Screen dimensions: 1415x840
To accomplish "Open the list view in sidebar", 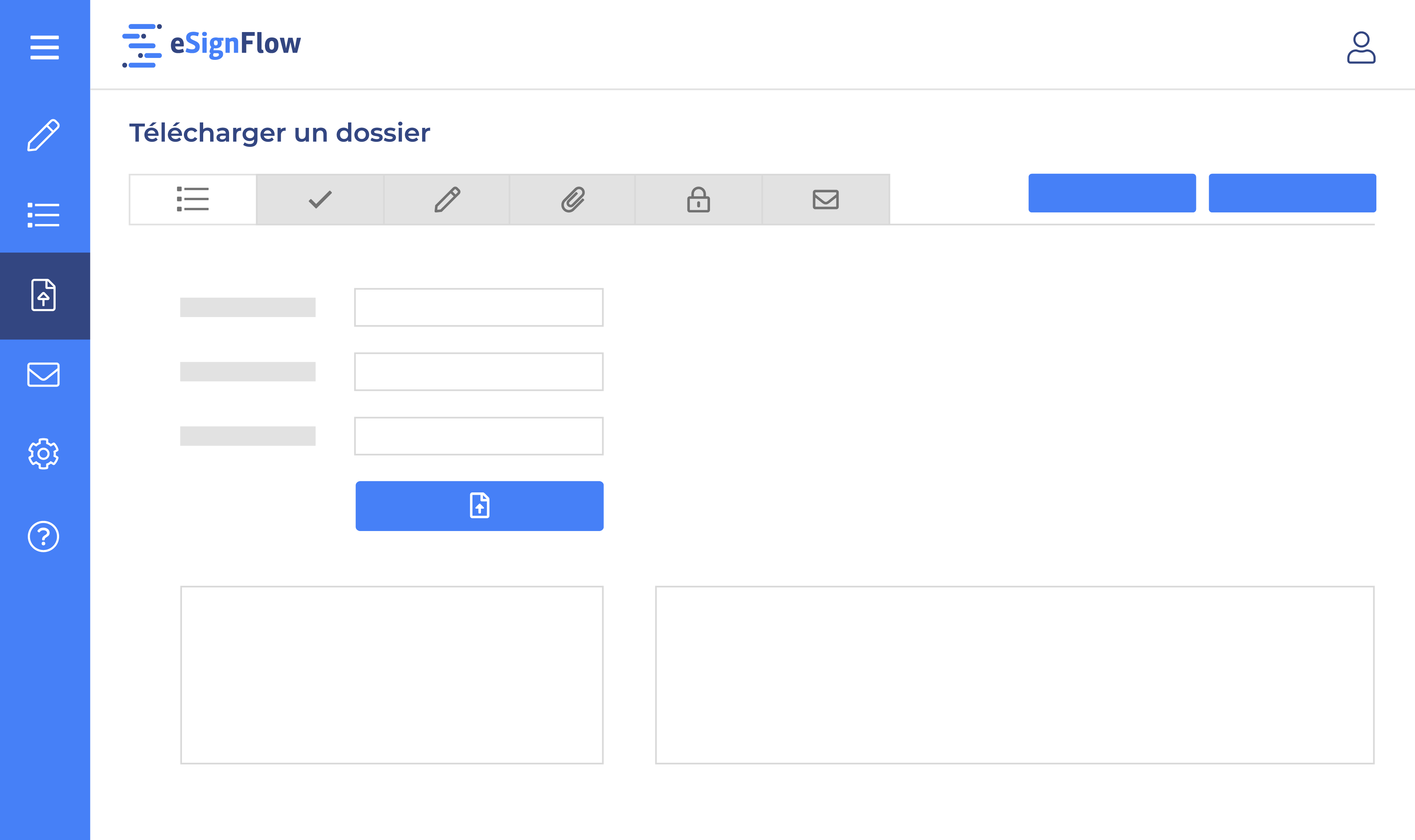I will [x=44, y=215].
